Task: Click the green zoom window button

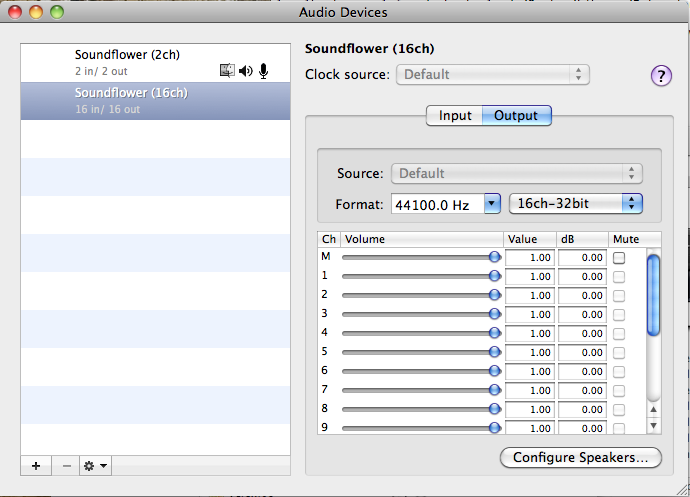Action: pyautogui.click(x=57, y=12)
